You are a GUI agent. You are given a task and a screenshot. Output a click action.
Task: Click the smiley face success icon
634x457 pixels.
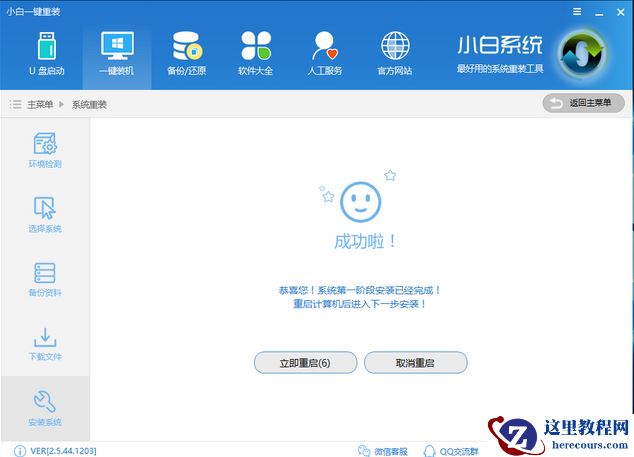coord(360,202)
